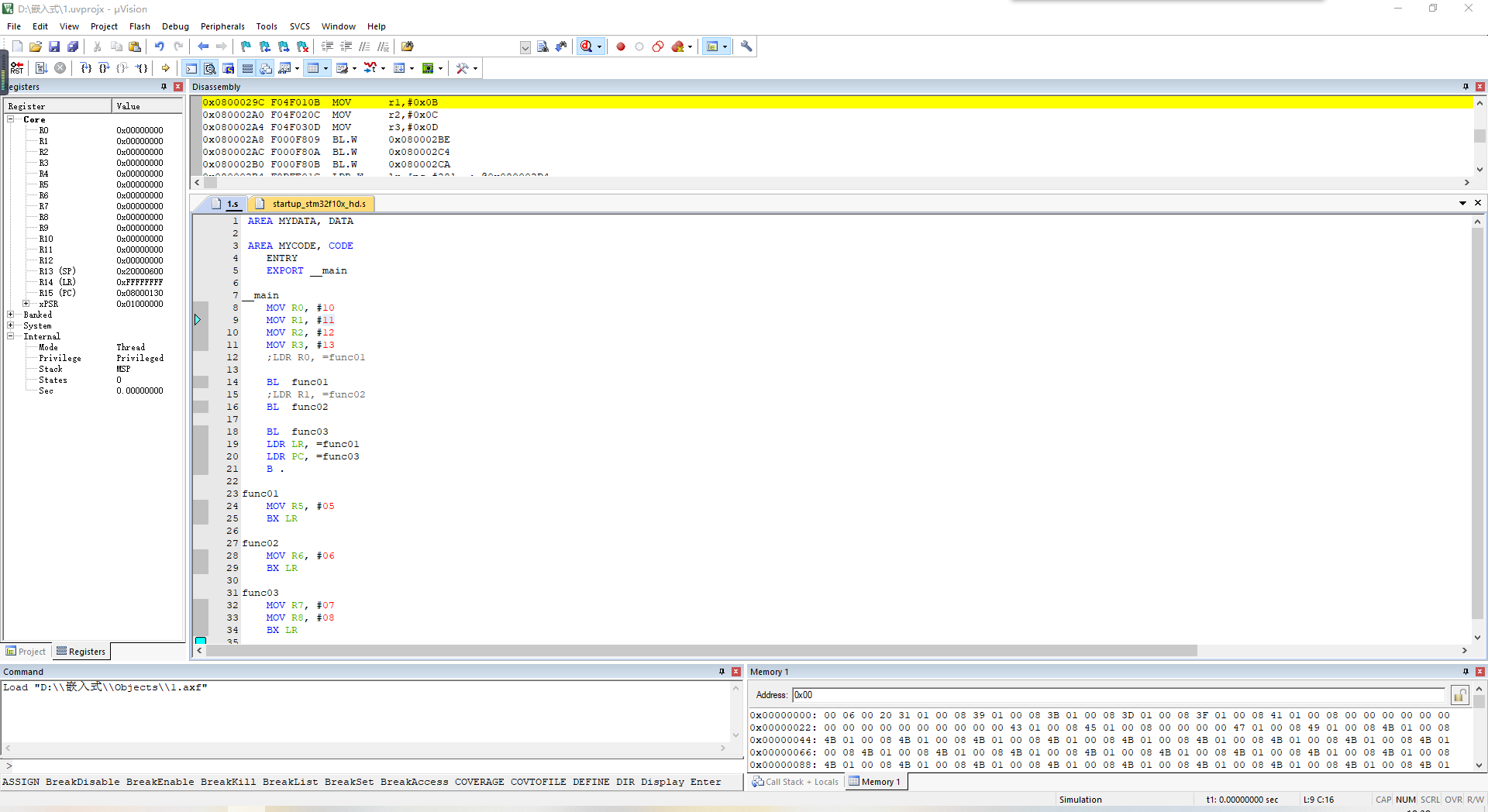Open the Toolbox dropdown arrow

[475, 68]
